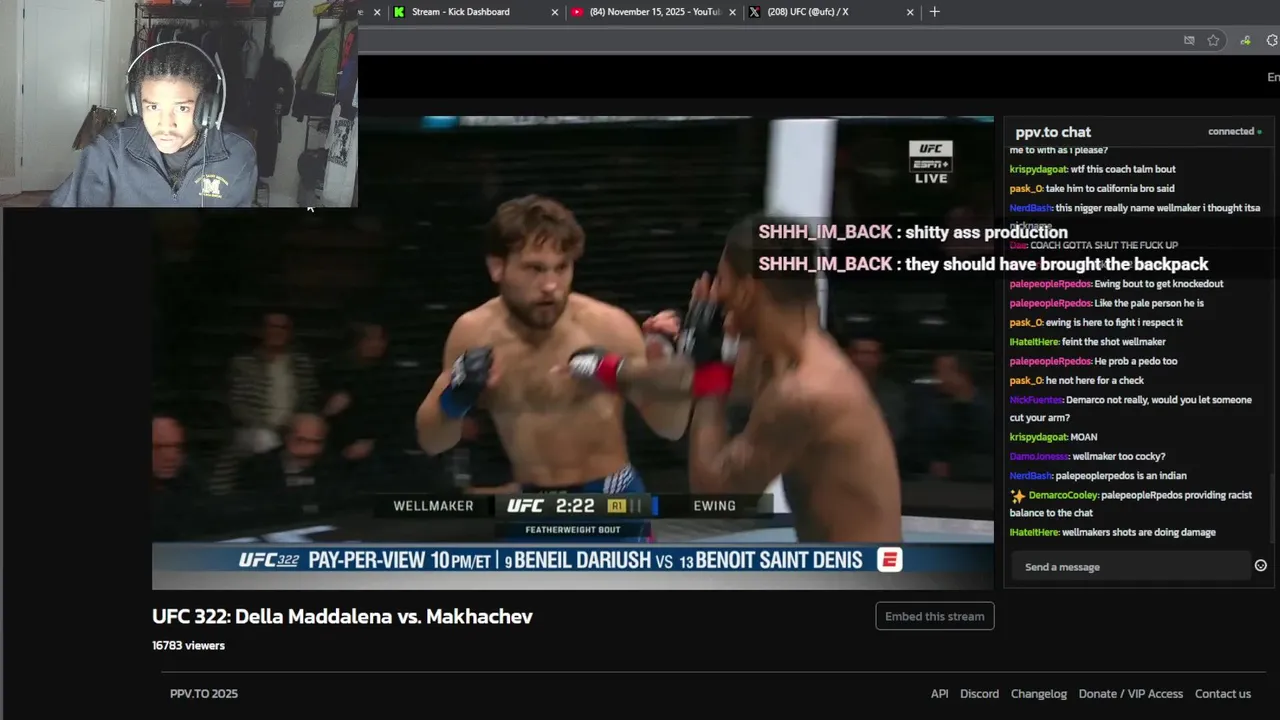The width and height of the screenshot is (1280, 720).
Task: Click the X logo favicon on UFC tab
Action: pyautogui.click(x=755, y=12)
